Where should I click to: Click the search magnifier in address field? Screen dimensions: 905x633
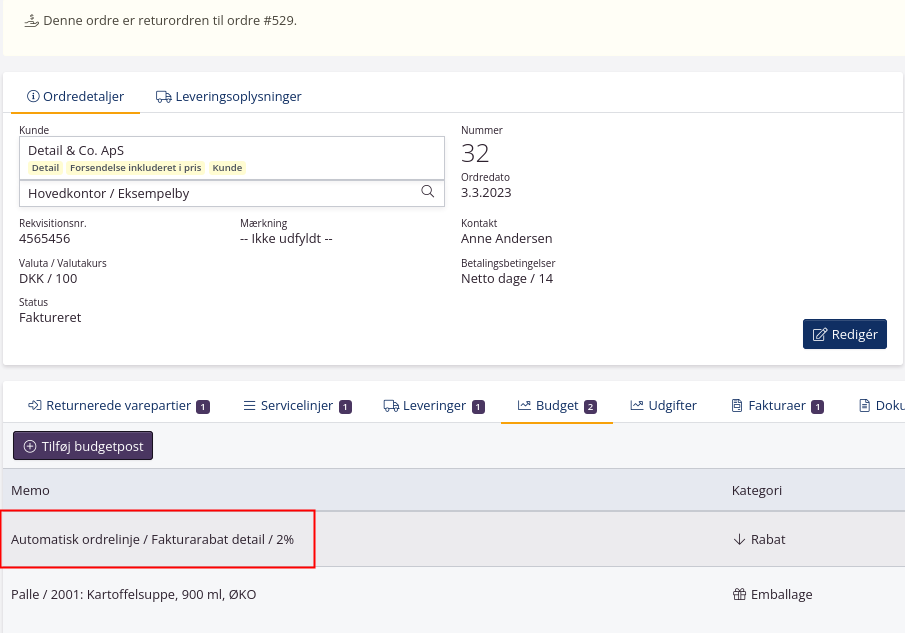point(428,192)
